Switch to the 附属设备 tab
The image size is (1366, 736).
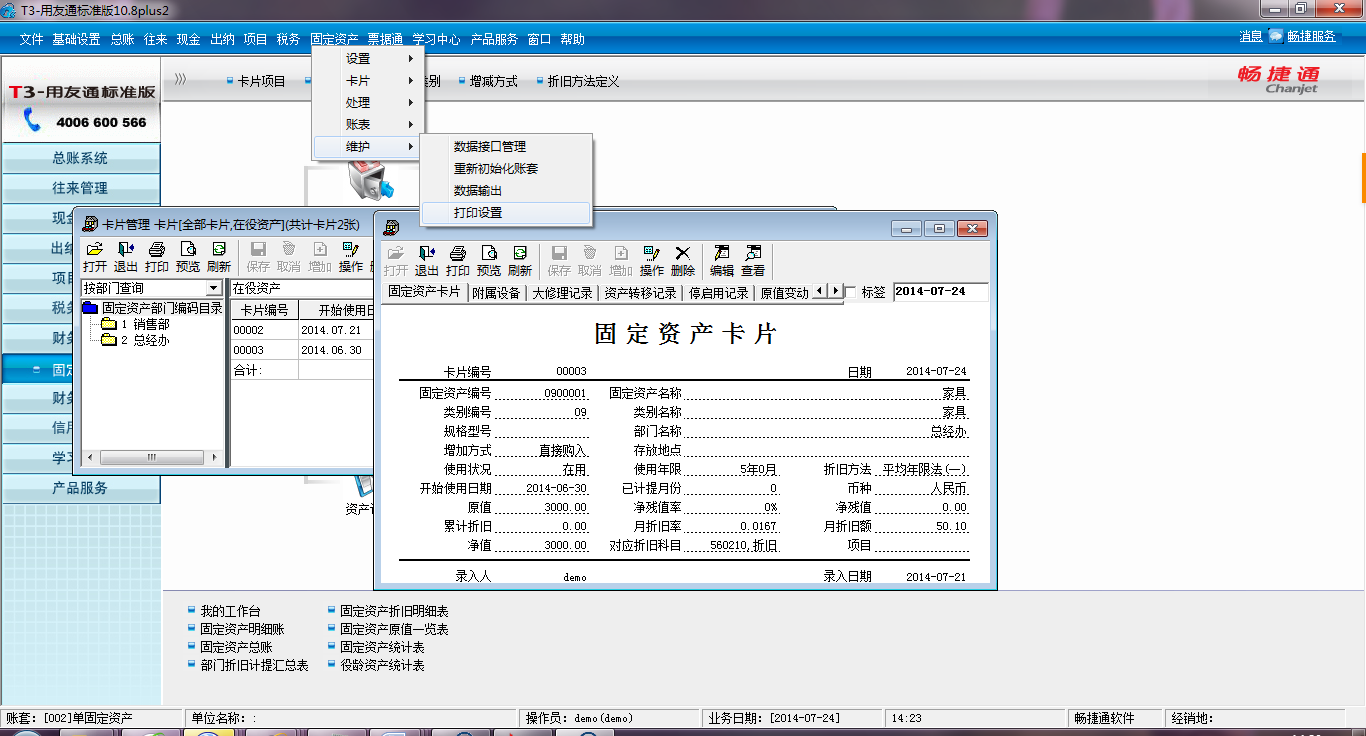point(497,293)
